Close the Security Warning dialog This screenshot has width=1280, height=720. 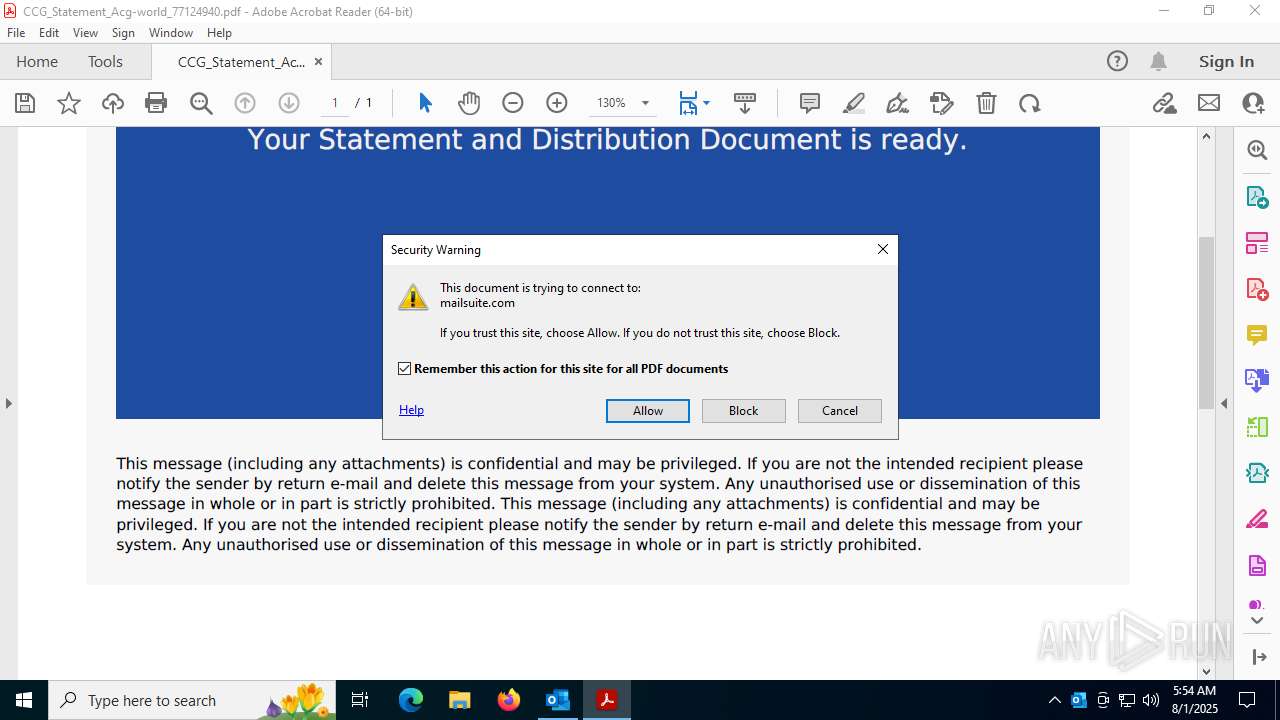(883, 249)
